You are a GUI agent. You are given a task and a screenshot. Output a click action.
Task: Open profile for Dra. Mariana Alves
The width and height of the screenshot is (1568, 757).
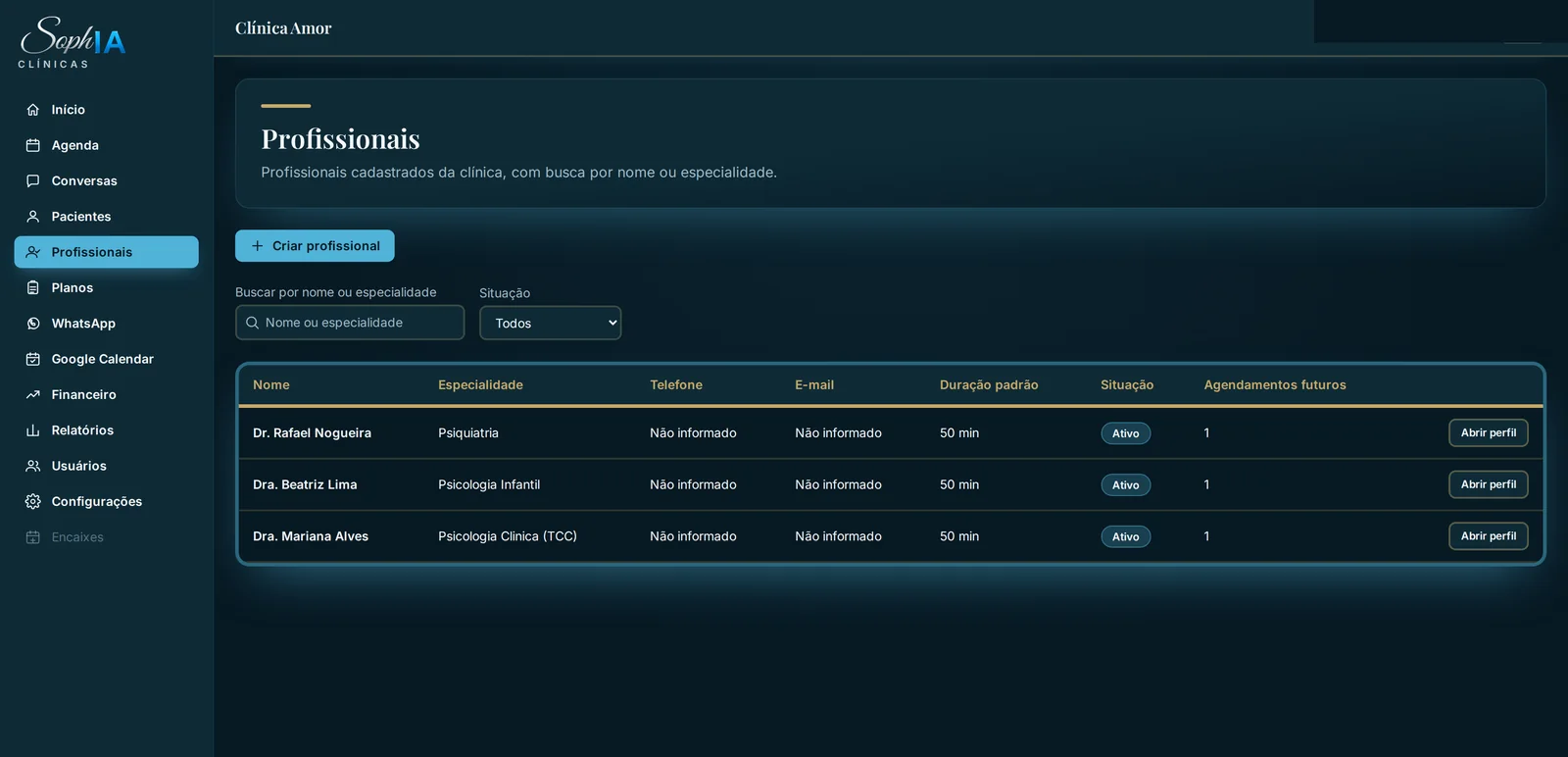pos(1488,536)
